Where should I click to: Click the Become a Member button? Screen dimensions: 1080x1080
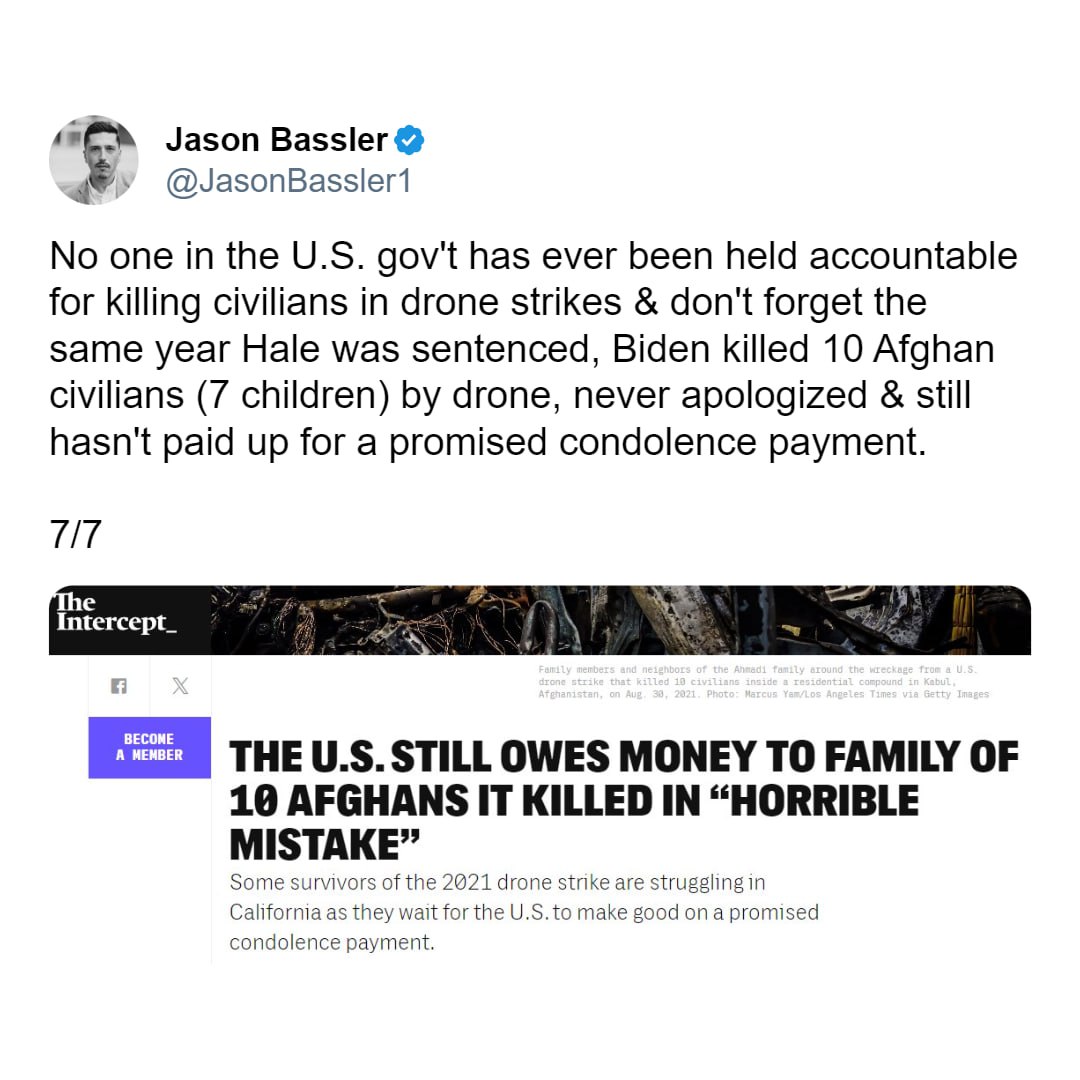click(149, 747)
